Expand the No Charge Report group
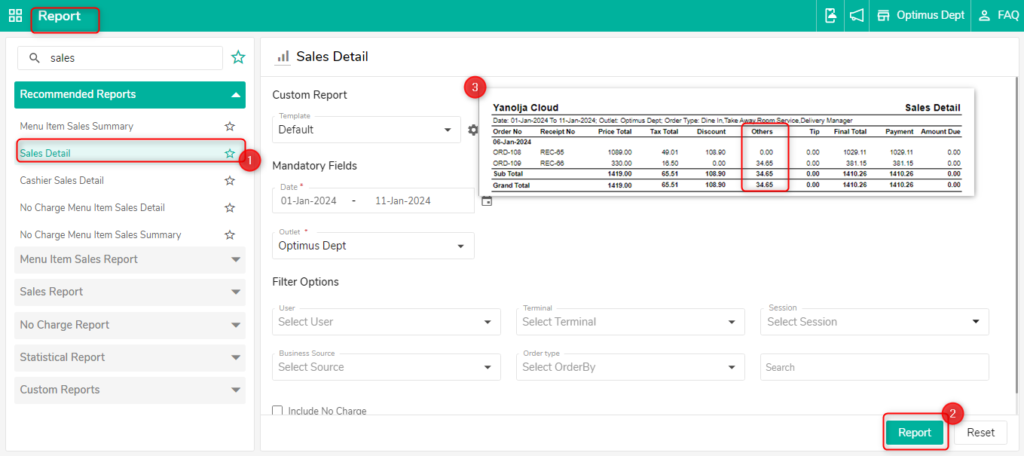 pos(130,325)
